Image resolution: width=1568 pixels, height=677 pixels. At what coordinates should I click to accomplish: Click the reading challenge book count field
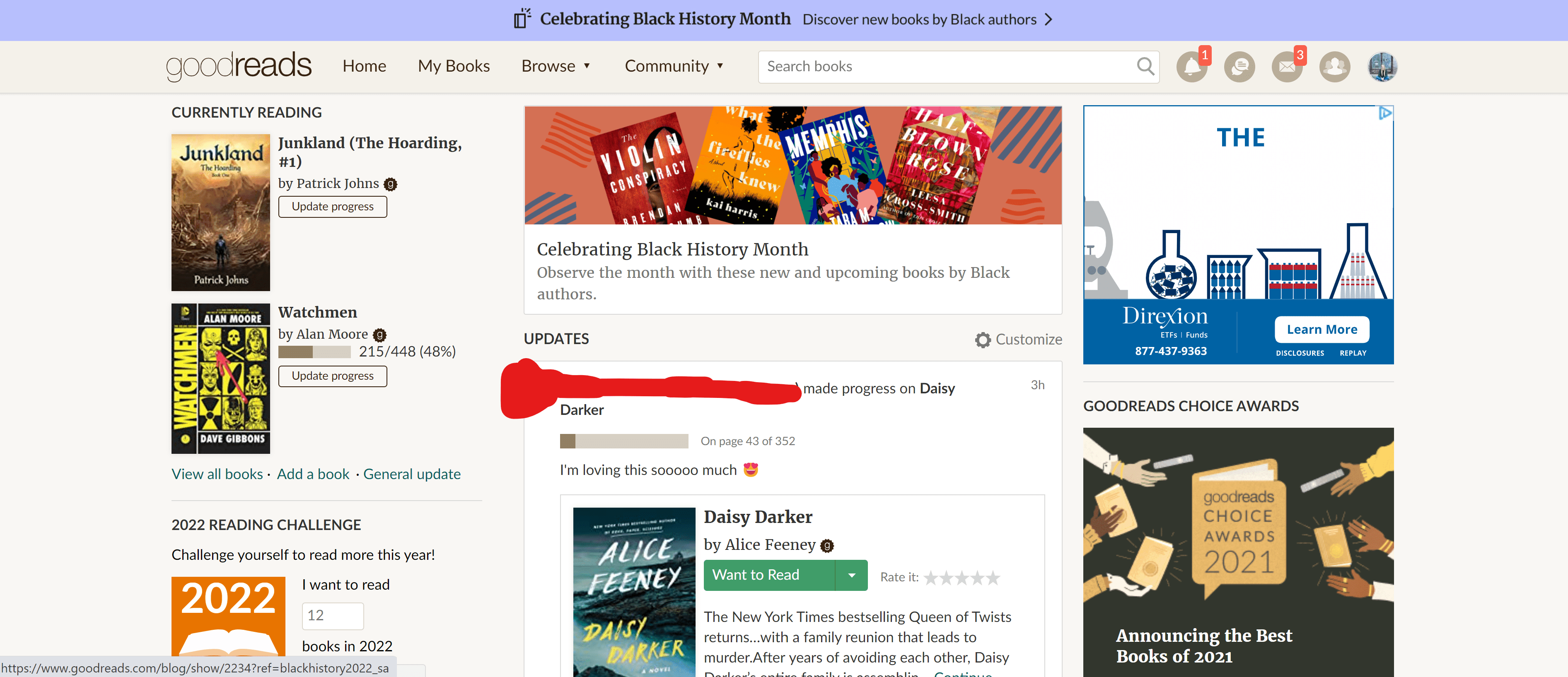click(332, 616)
